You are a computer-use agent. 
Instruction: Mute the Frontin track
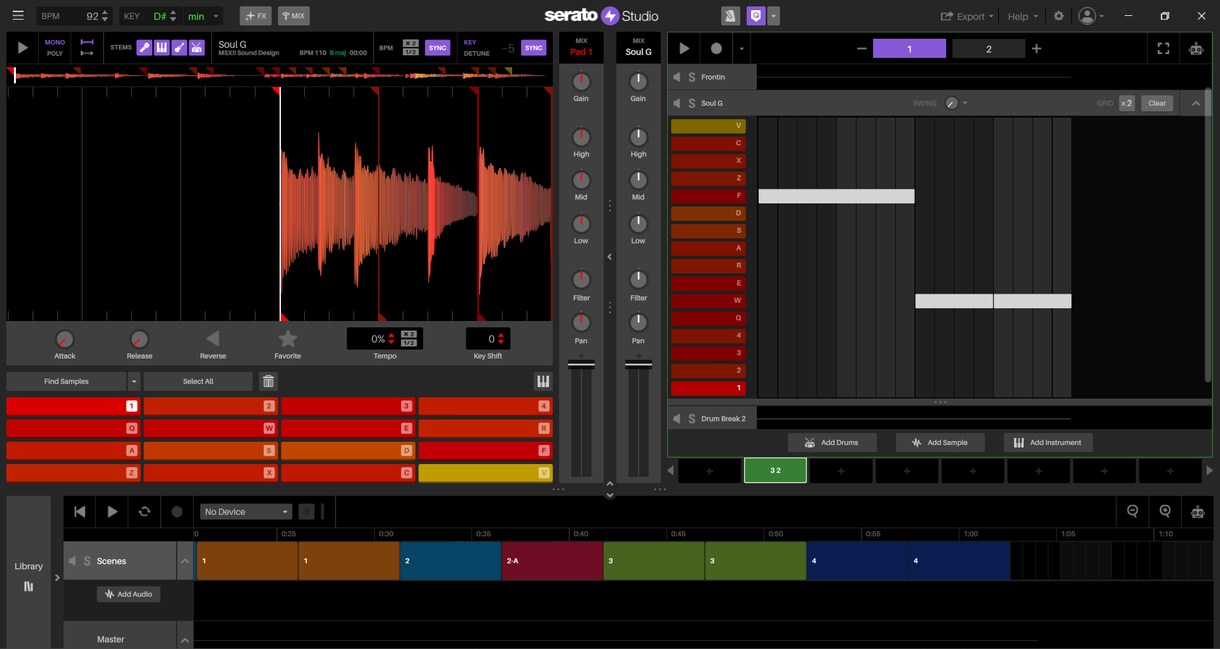[677, 77]
